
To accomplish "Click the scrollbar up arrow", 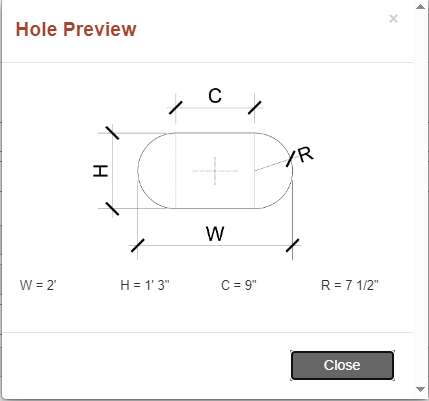I will (421, 7).
